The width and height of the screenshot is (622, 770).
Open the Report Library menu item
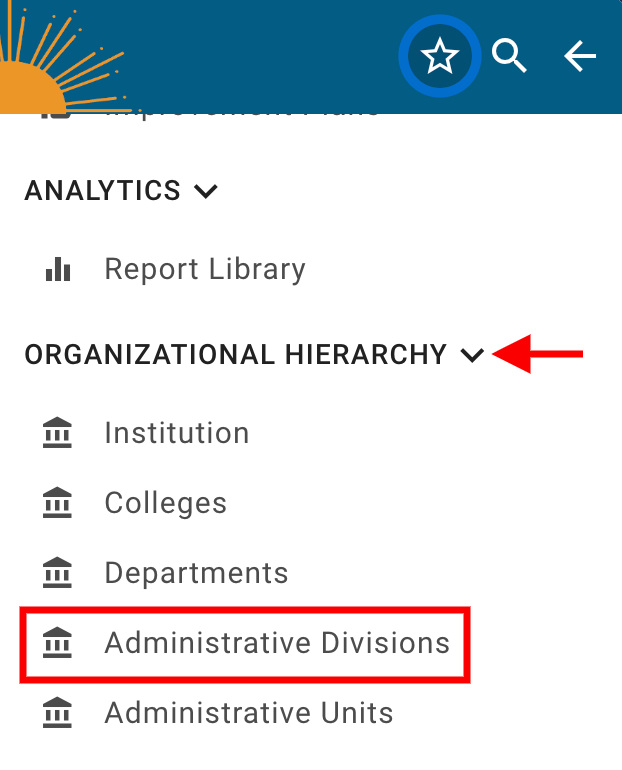point(205,269)
